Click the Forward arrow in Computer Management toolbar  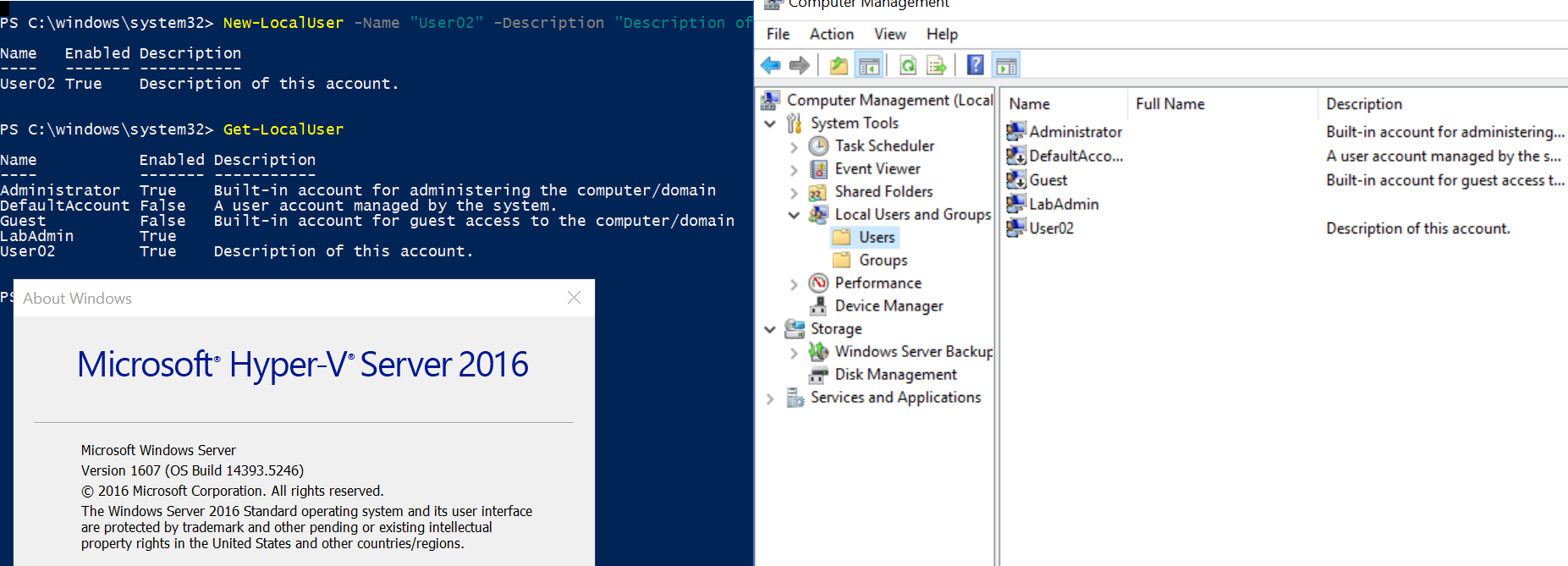click(799, 65)
